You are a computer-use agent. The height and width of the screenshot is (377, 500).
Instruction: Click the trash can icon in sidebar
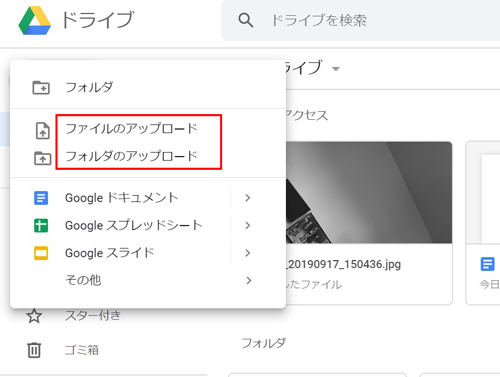pos(34,350)
